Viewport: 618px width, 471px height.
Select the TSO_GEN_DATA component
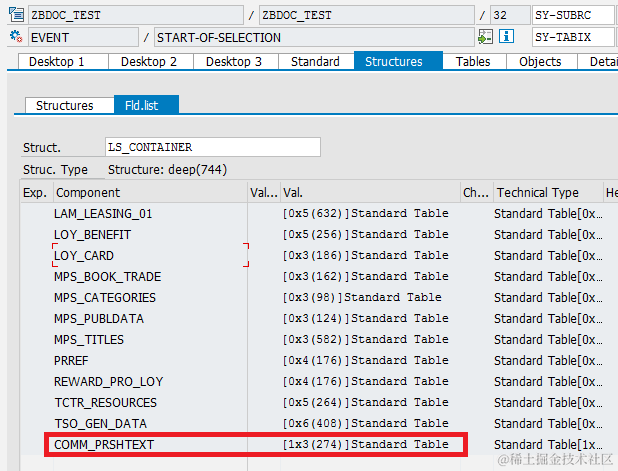pyautogui.click(x=101, y=424)
